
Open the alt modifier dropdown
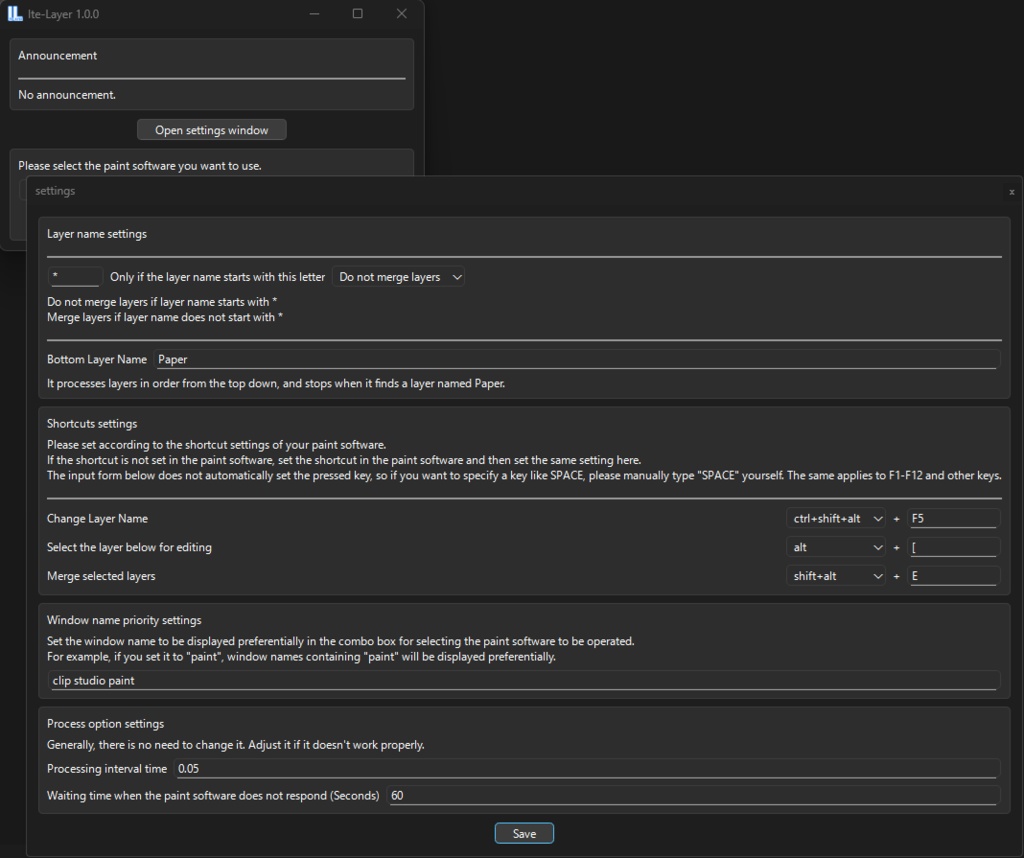(x=836, y=547)
